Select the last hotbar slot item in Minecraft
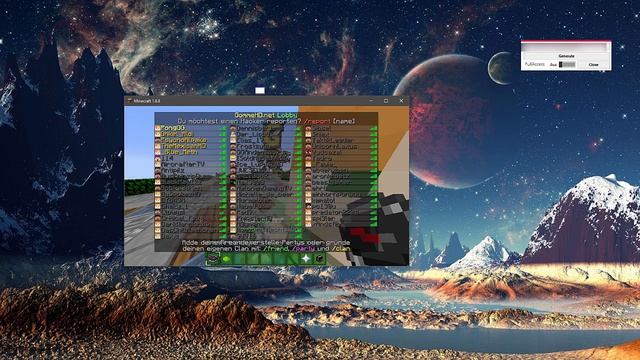The height and width of the screenshot is (360, 640). click(319, 258)
